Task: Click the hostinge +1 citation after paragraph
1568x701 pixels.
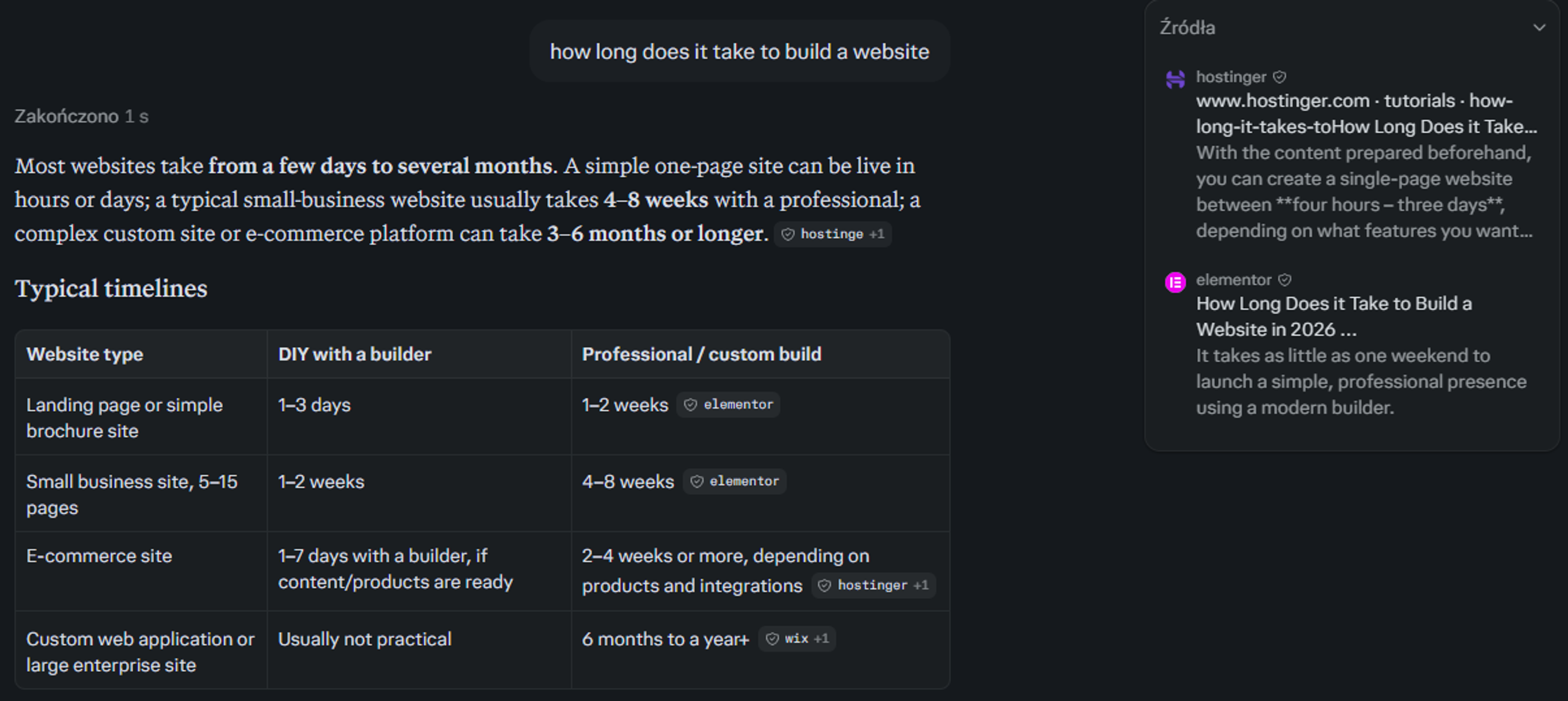Action: pos(833,234)
